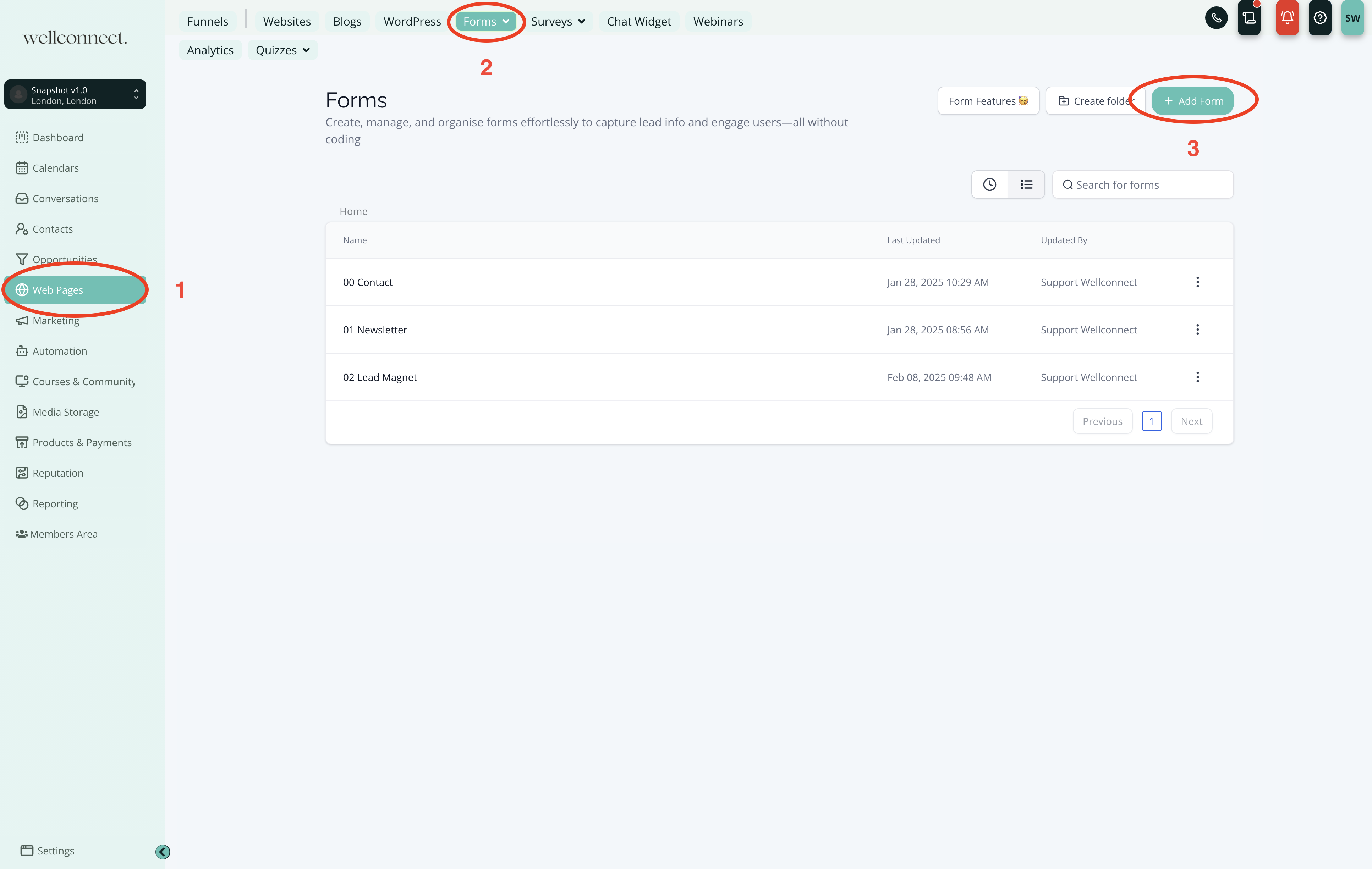Go to the Funnels tab
The width and height of the screenshot is (1372, 869).
pyautogui.click(x=207, y=22)
